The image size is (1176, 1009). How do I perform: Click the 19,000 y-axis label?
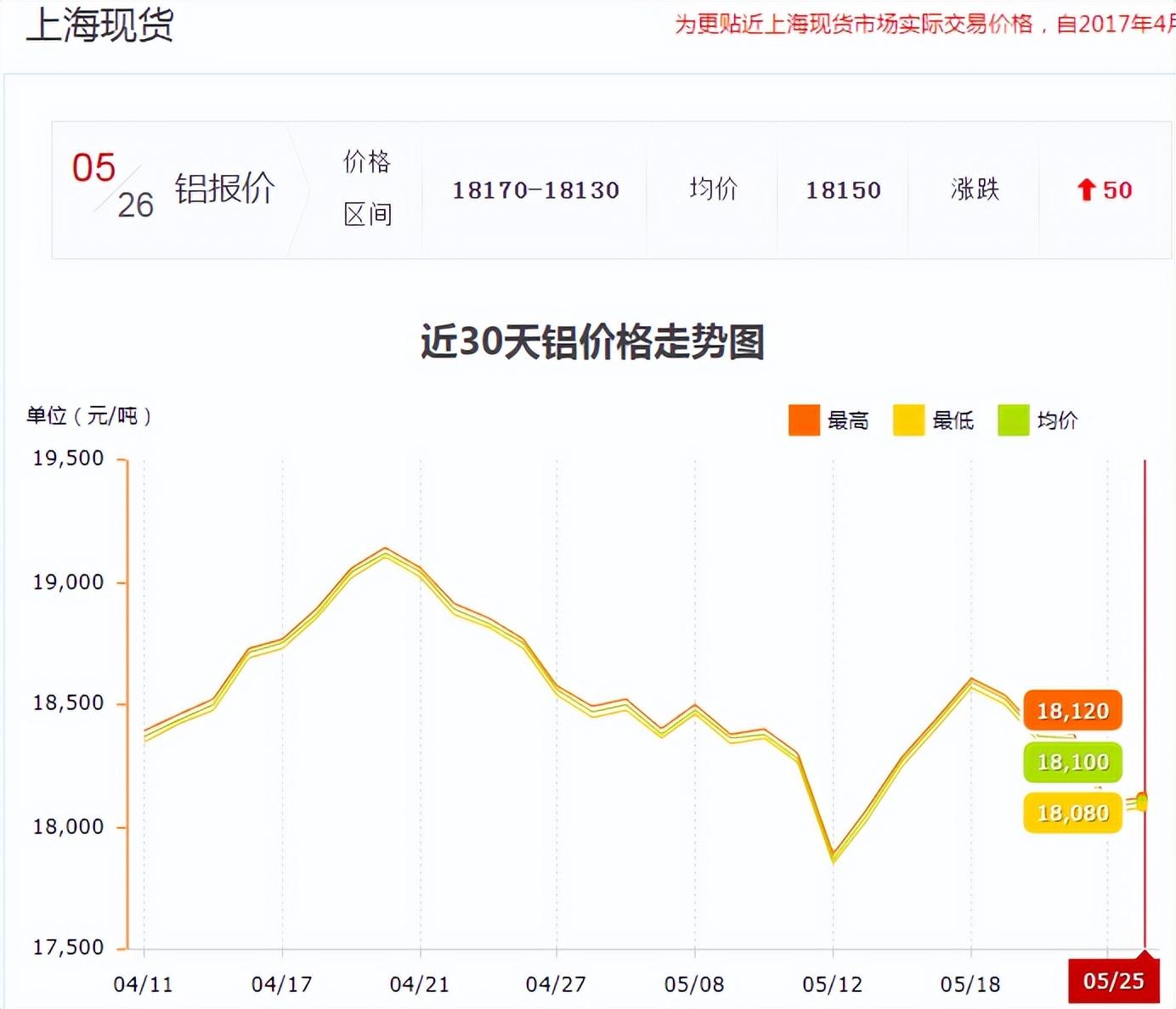[x=68, y=583]
